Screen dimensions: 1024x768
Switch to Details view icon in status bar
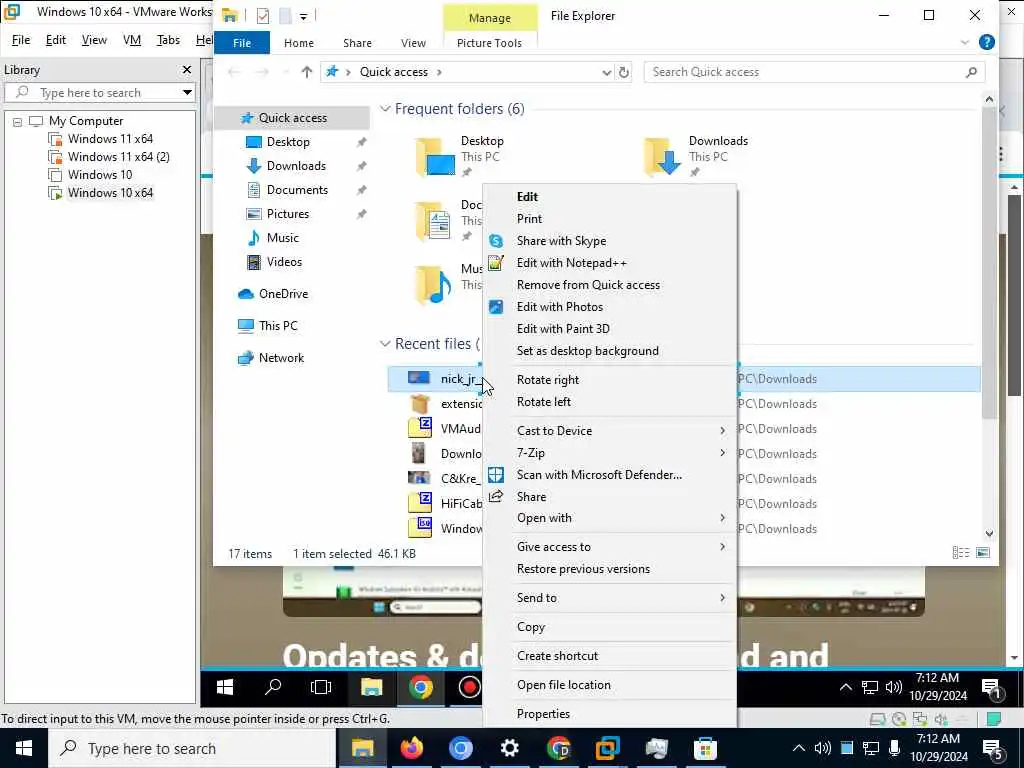[x=961, y=553]
